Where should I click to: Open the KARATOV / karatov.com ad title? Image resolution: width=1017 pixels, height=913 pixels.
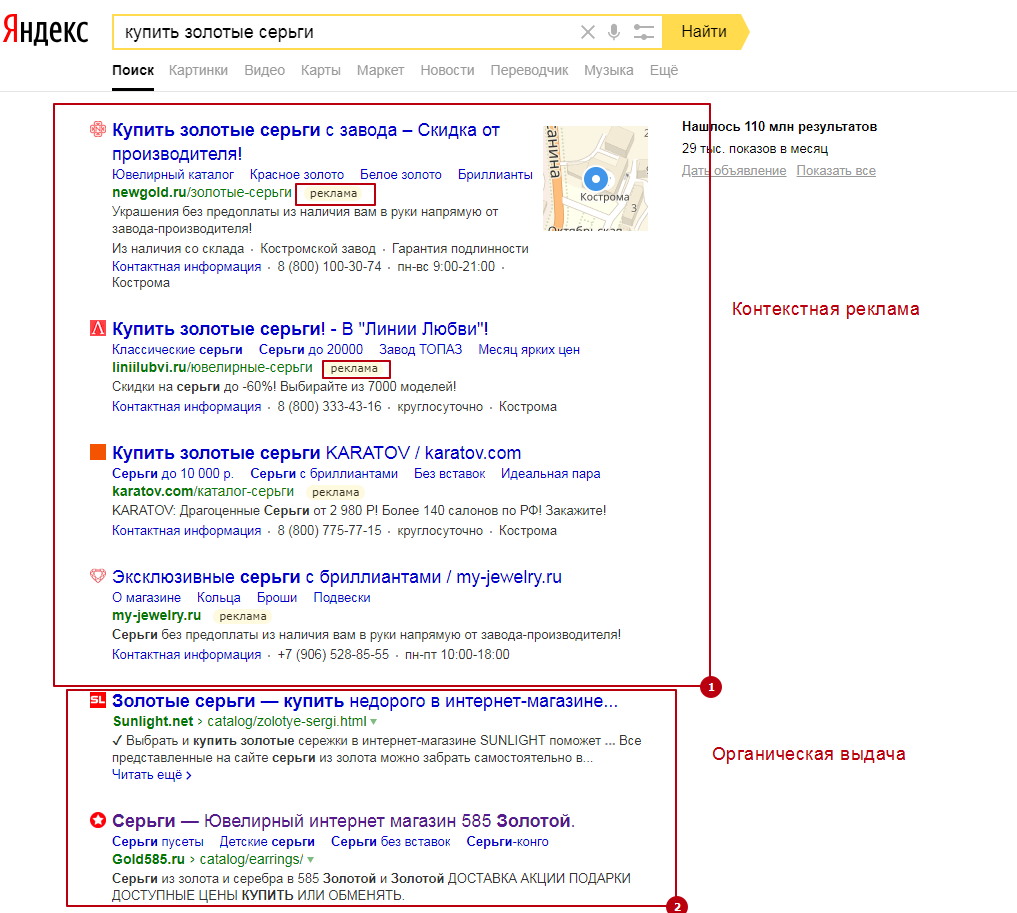(x=317, y=453)
